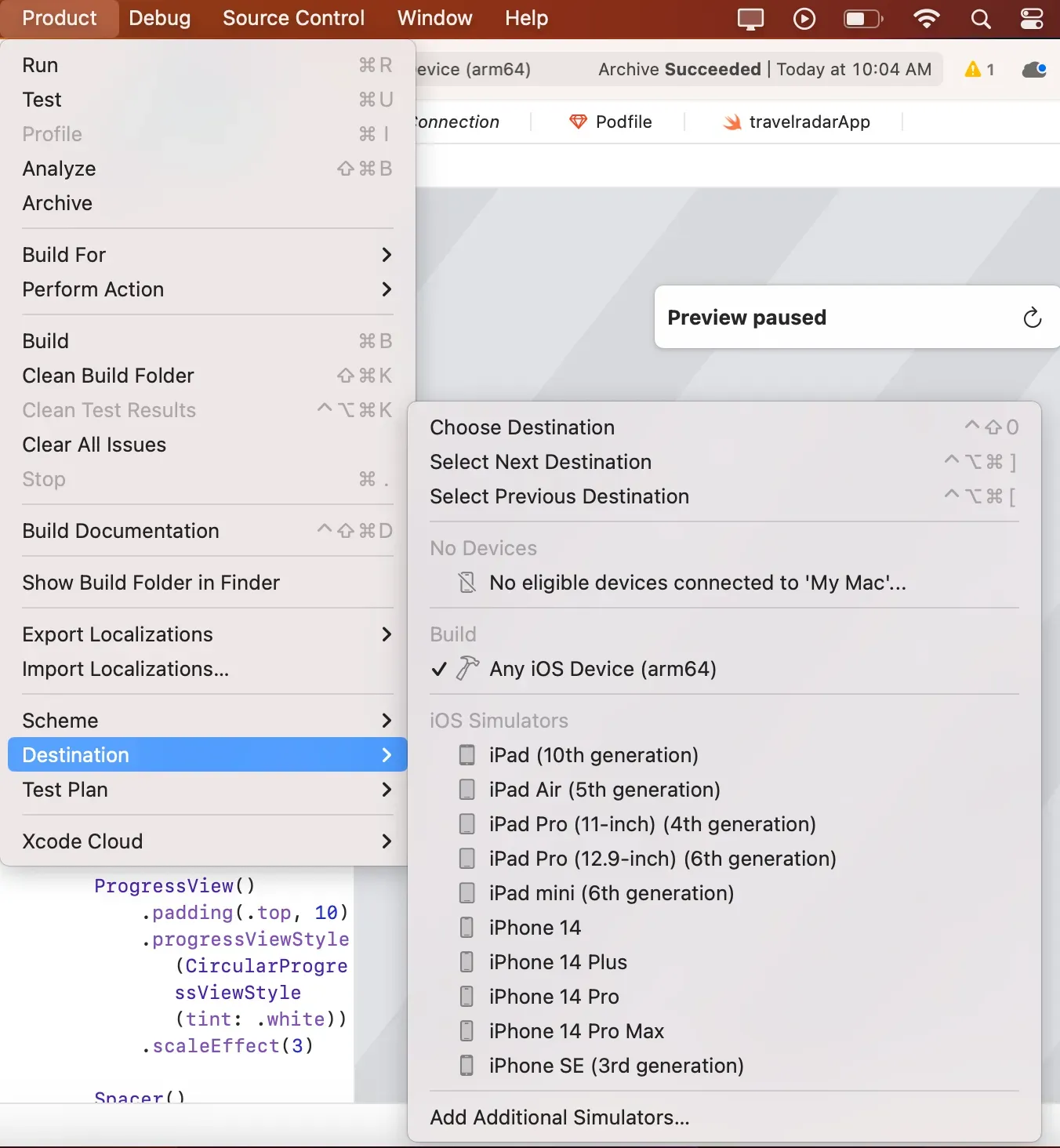Viewport: 1060px width, 1148px height.
Task: Open the Wi-Fi status menu
Action: [927, 18]
